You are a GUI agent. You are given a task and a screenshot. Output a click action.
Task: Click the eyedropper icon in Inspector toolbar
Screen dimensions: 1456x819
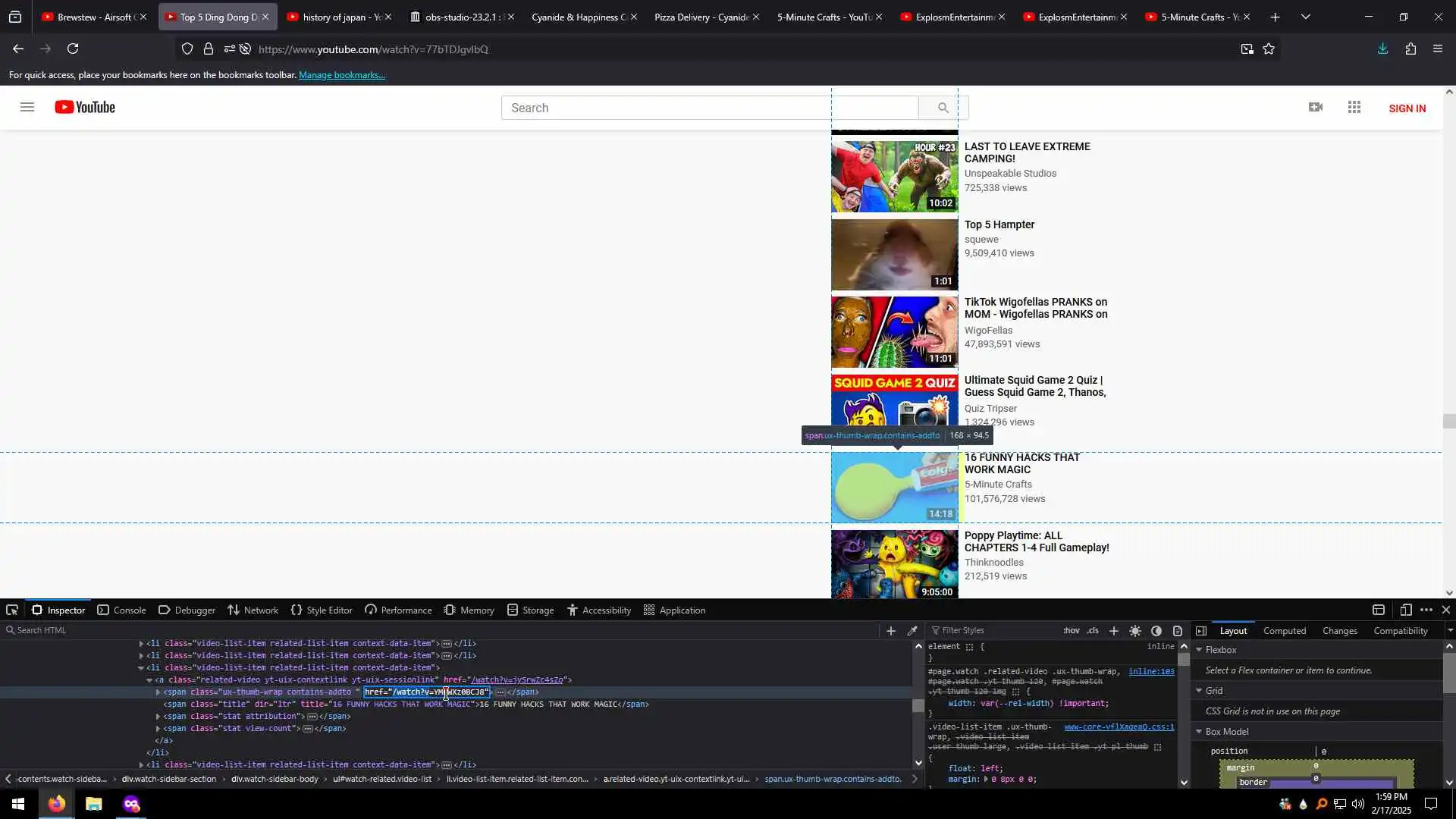click(912, 631)
